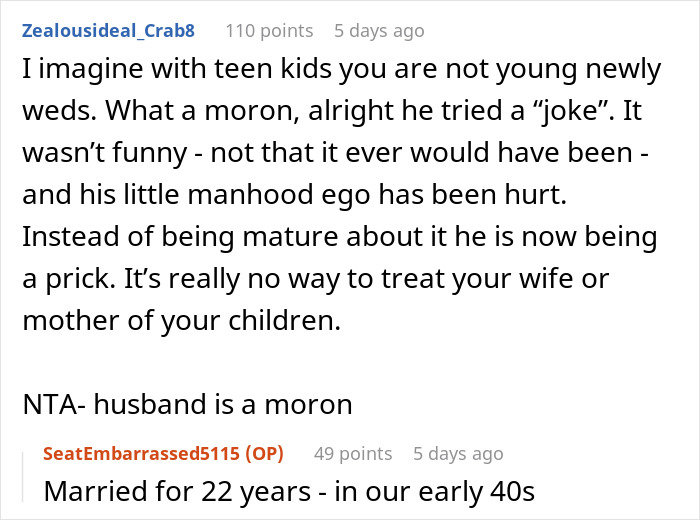
Task: Open SeatEmbarrassed5115's user profile link
Action: click(x=142, y=453)
